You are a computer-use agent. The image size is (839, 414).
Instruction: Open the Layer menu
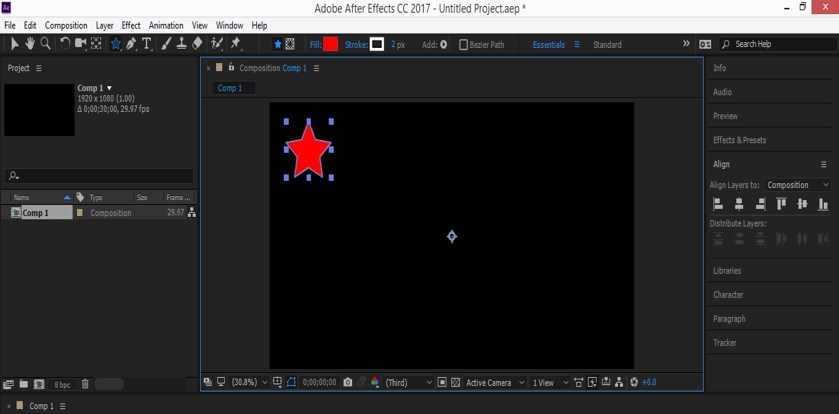coord(104,25)
